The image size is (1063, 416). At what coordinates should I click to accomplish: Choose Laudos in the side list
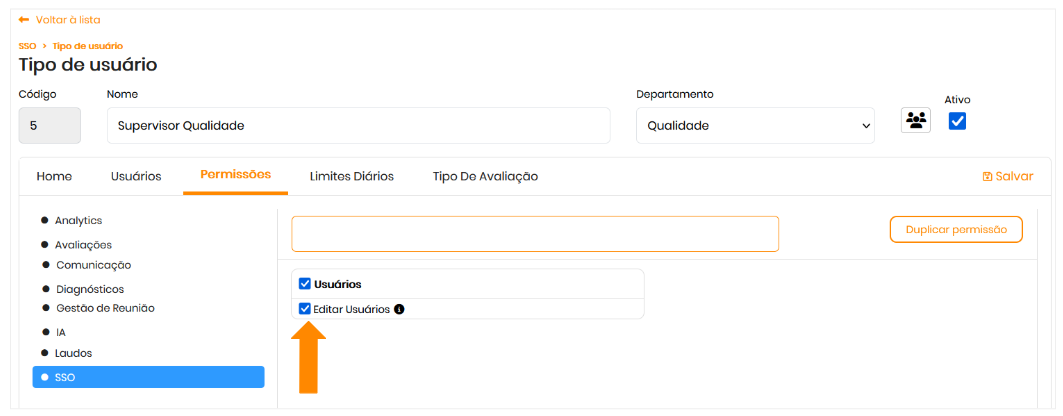pos(73,353)
